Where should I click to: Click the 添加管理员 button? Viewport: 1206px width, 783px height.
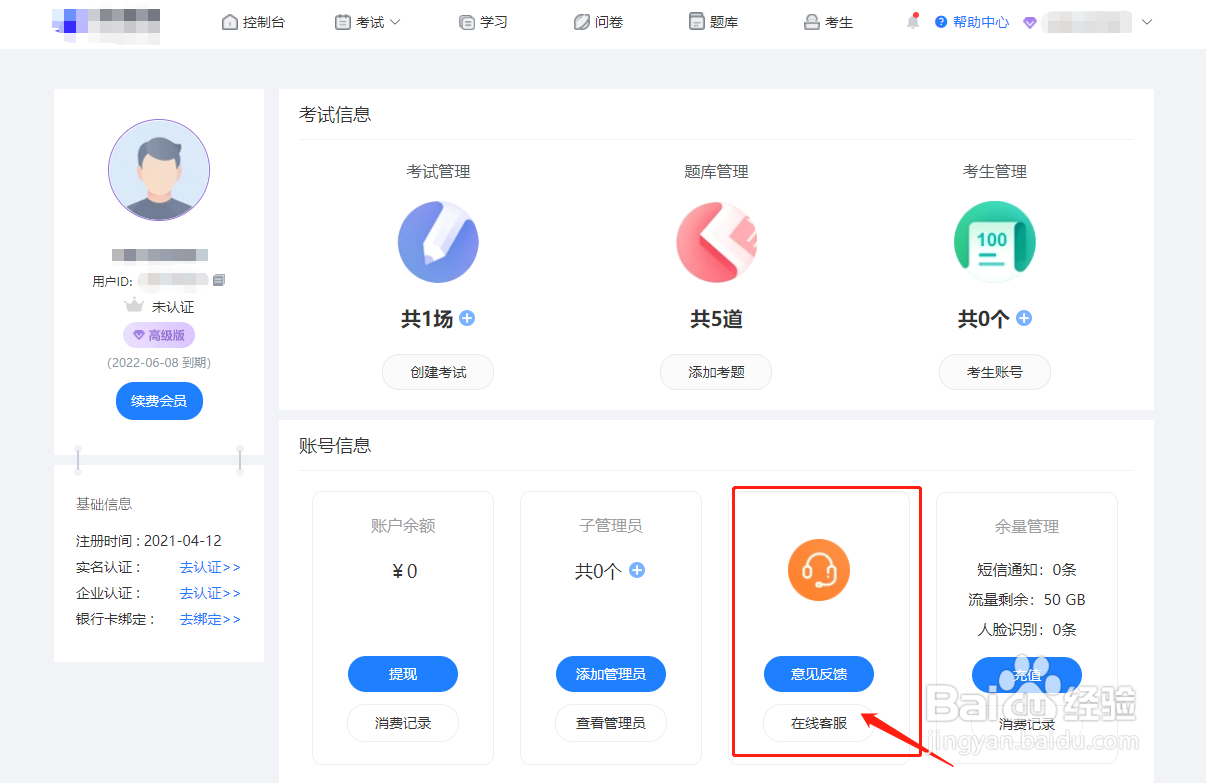pos(611,674)
